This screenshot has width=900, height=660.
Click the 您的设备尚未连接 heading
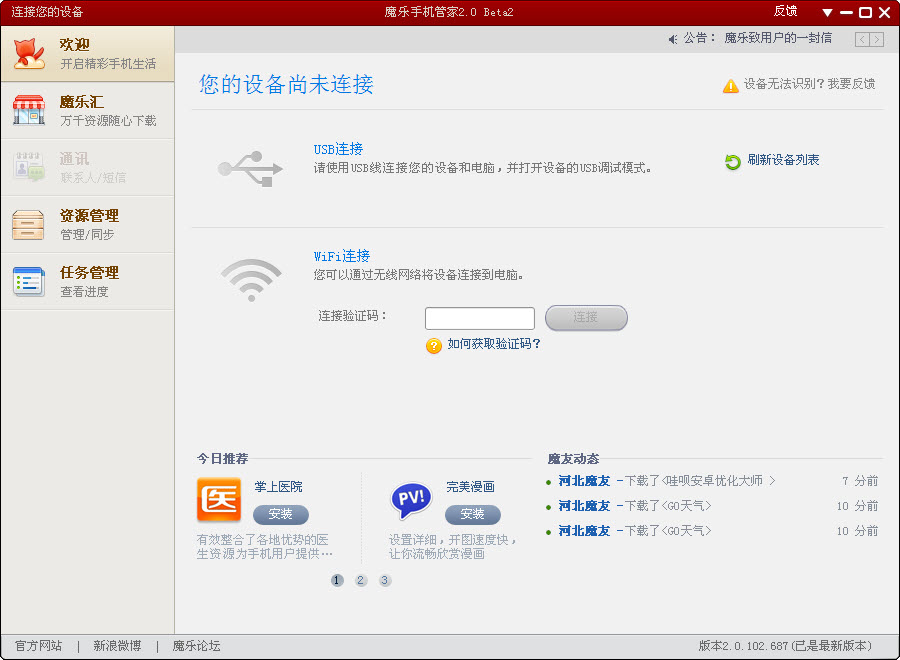[x=286, y=84]
